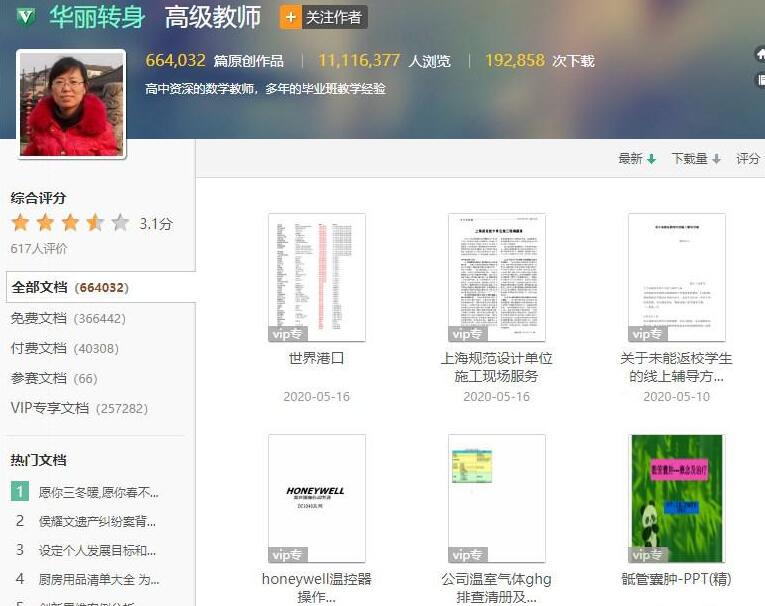Open the 世界港口 document title link
Viewport: 765px width, 606px height.
(316, 358)
